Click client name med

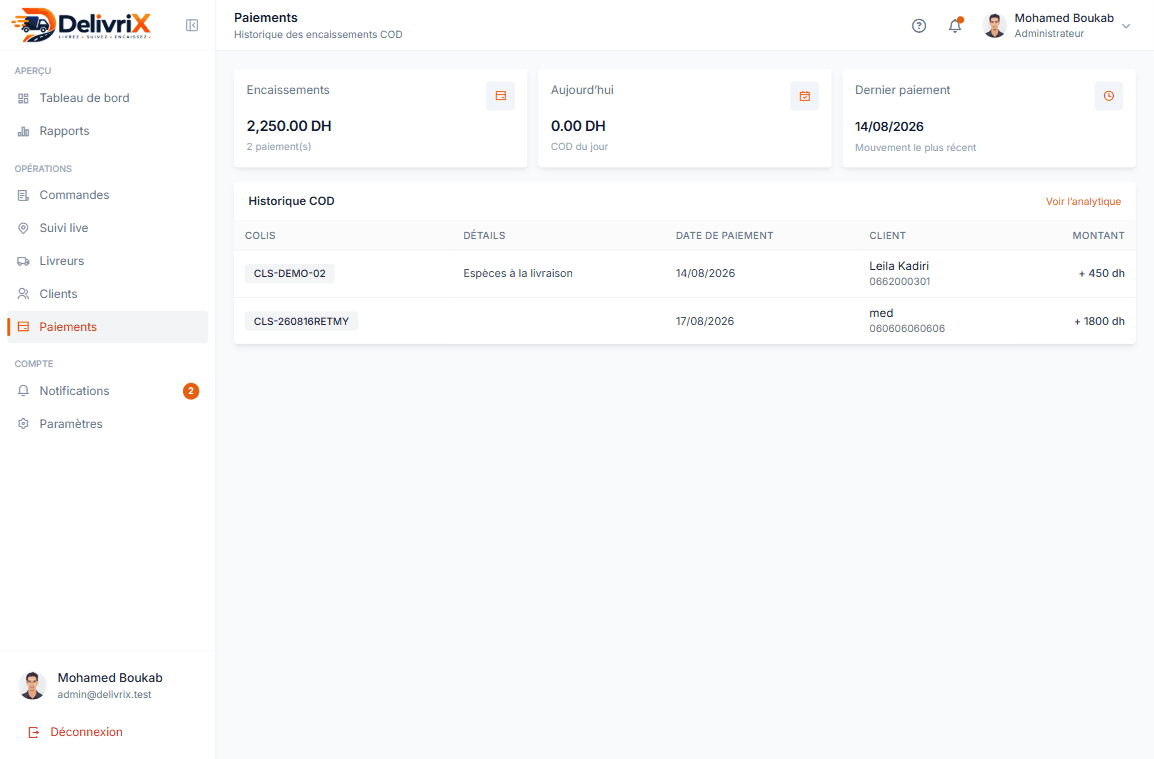(x=881, y=313)
